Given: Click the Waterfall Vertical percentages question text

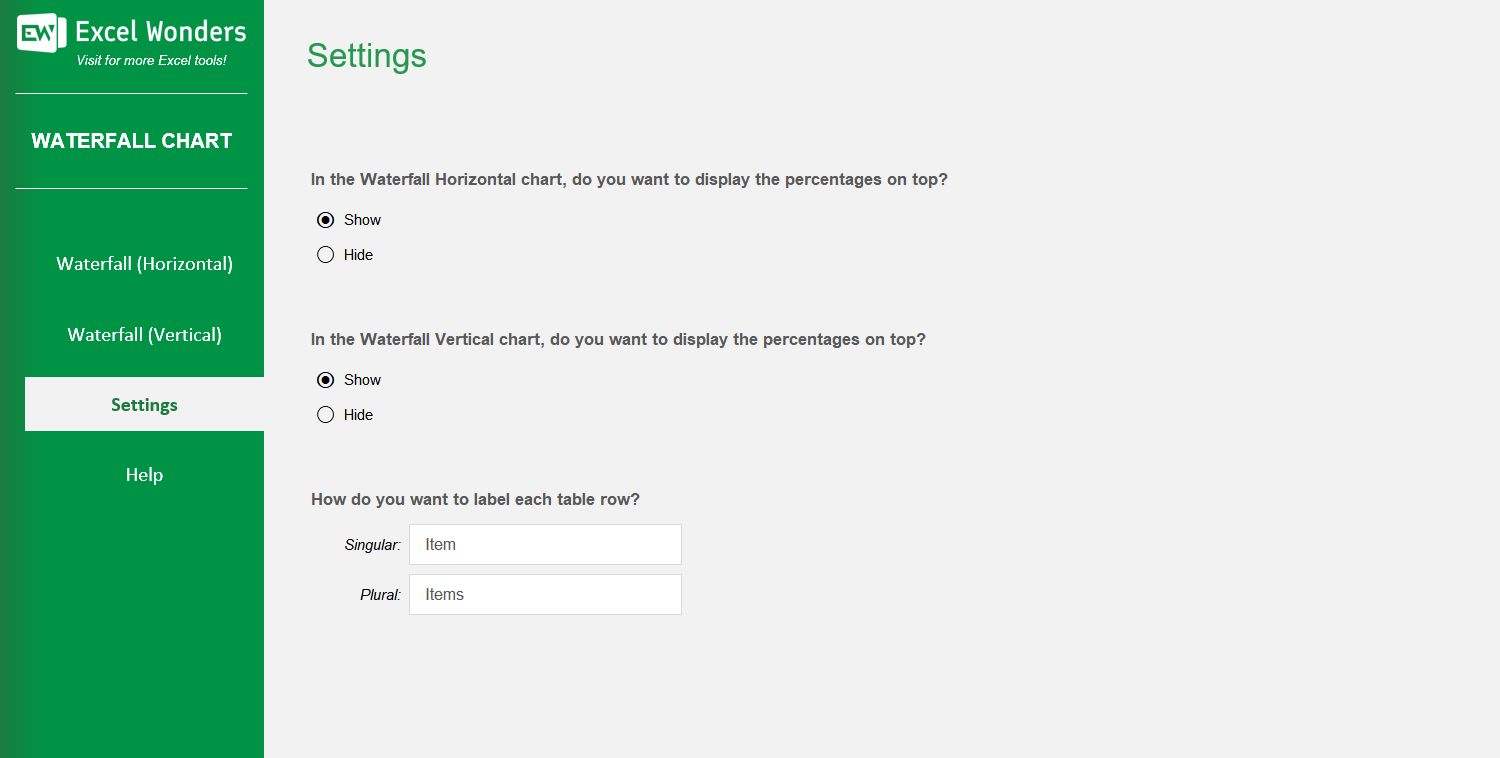Looking at the screenshot, I should [x=618, y=340].
